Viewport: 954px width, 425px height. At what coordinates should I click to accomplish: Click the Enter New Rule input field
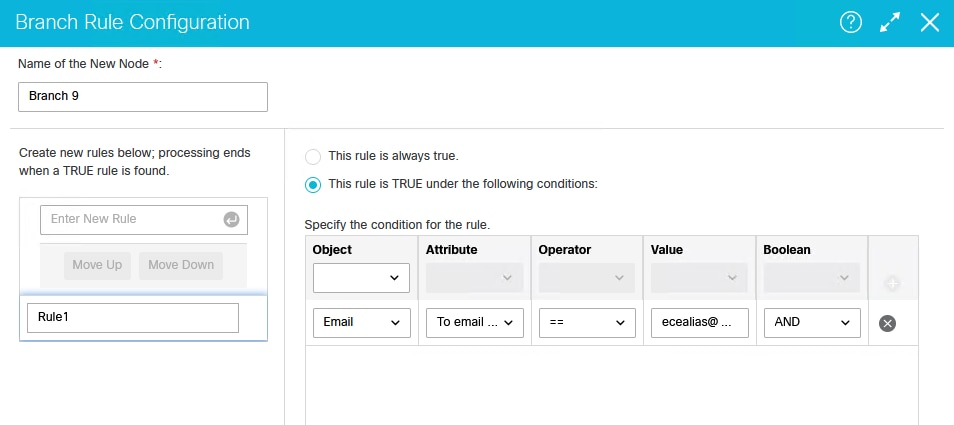click(x=144, y=219)
